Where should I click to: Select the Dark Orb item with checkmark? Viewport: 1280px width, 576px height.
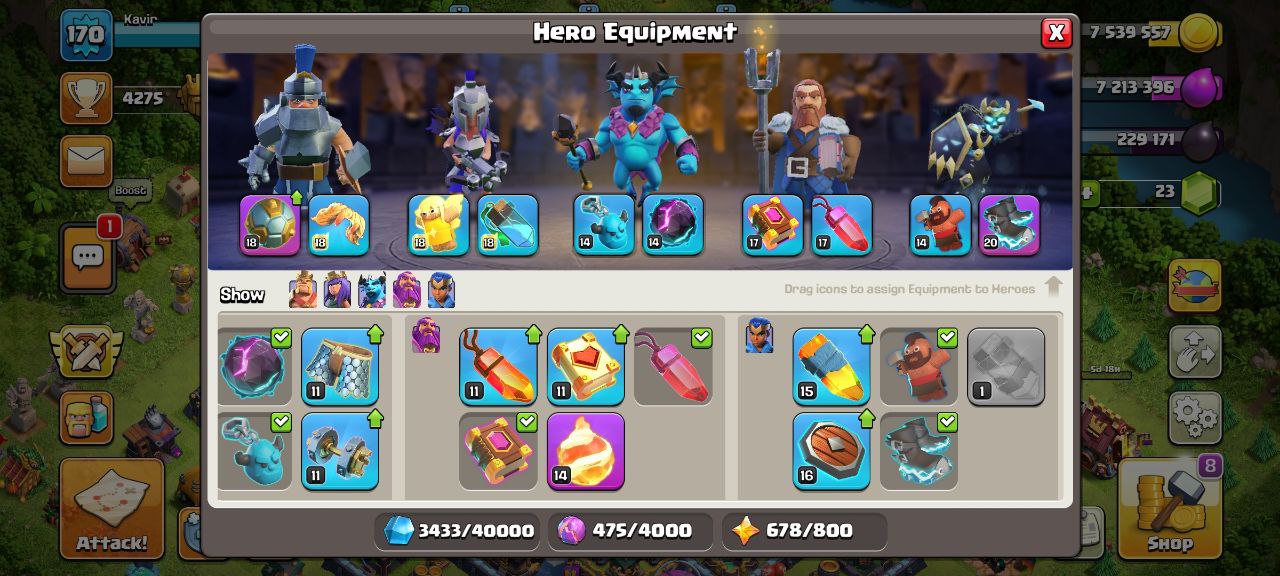tap(254, 366)
